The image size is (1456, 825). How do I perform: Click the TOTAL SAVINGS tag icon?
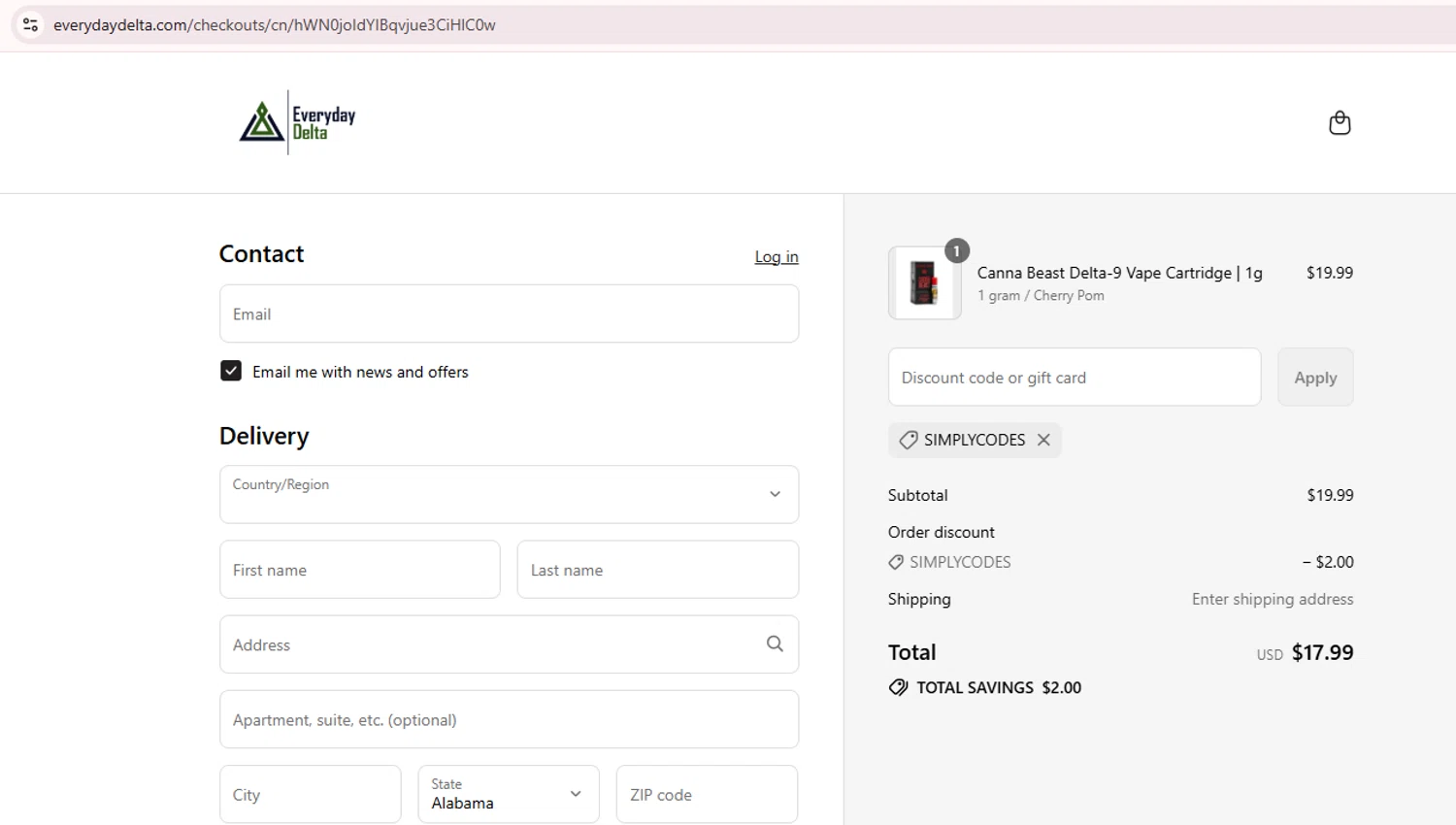pos(898,687)
